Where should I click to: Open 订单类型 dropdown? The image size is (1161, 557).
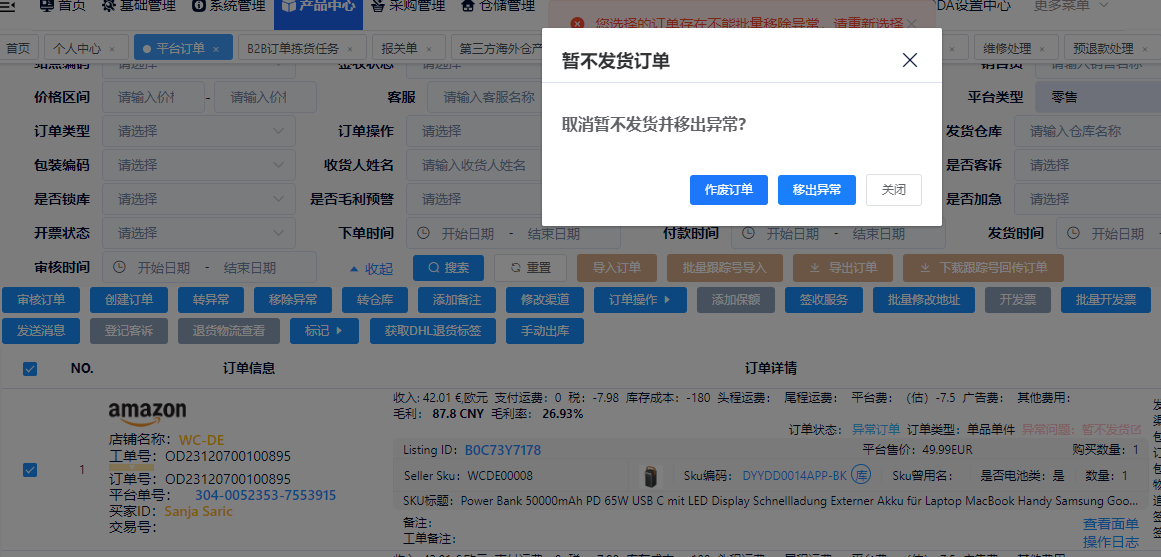pos(199,131)
